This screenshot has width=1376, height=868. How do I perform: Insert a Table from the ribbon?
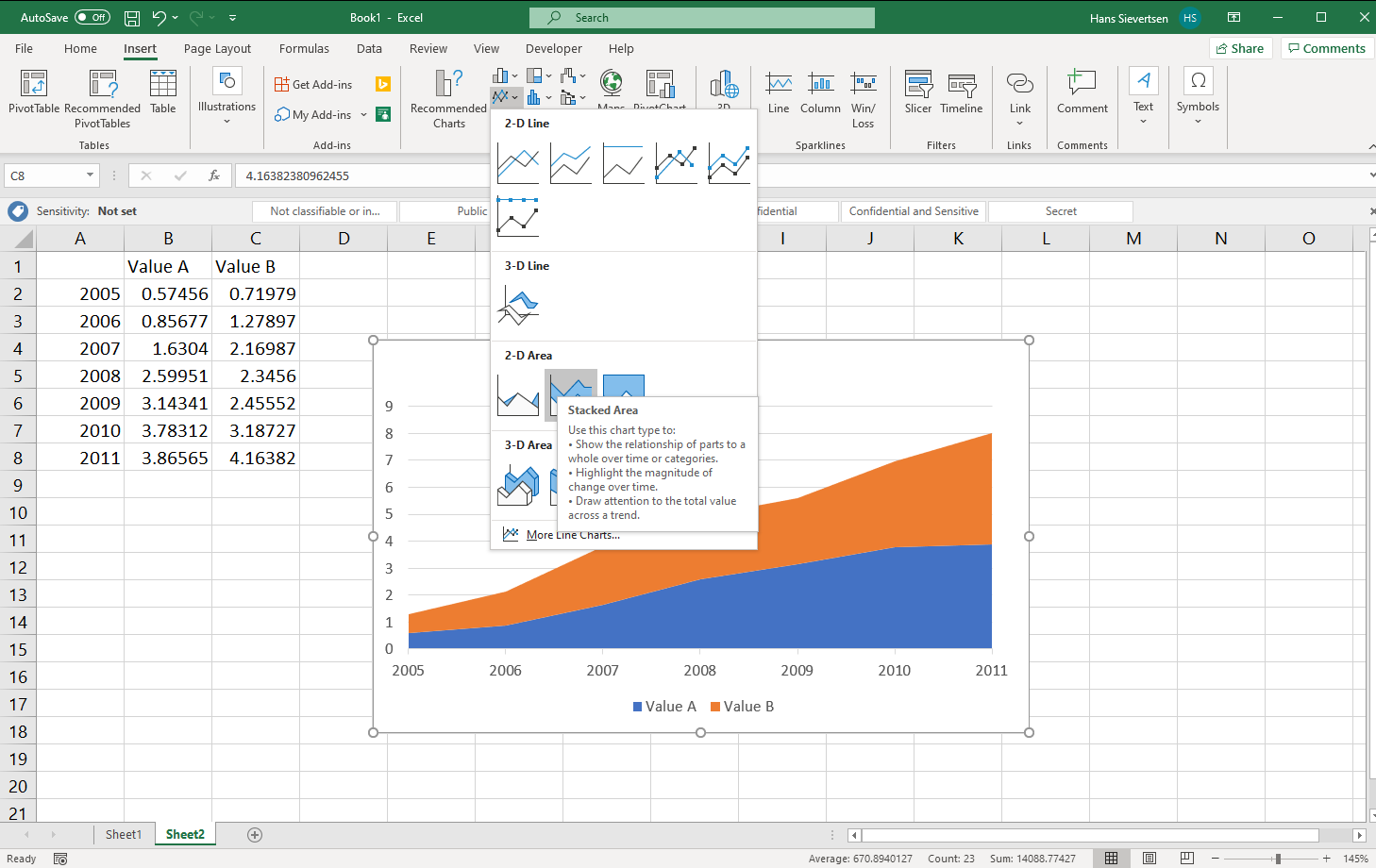tap(163, 92)
